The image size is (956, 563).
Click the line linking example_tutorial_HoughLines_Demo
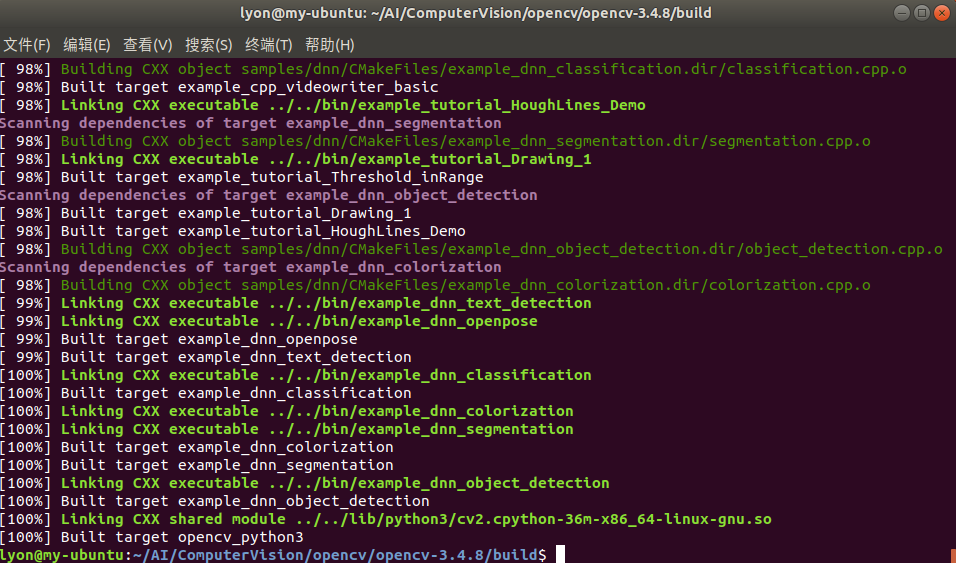tap(323, 105)
